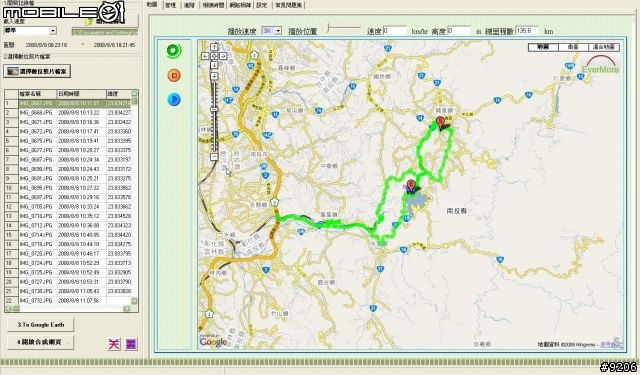Click the 檔案名稱 column header

tap(38, 94)
